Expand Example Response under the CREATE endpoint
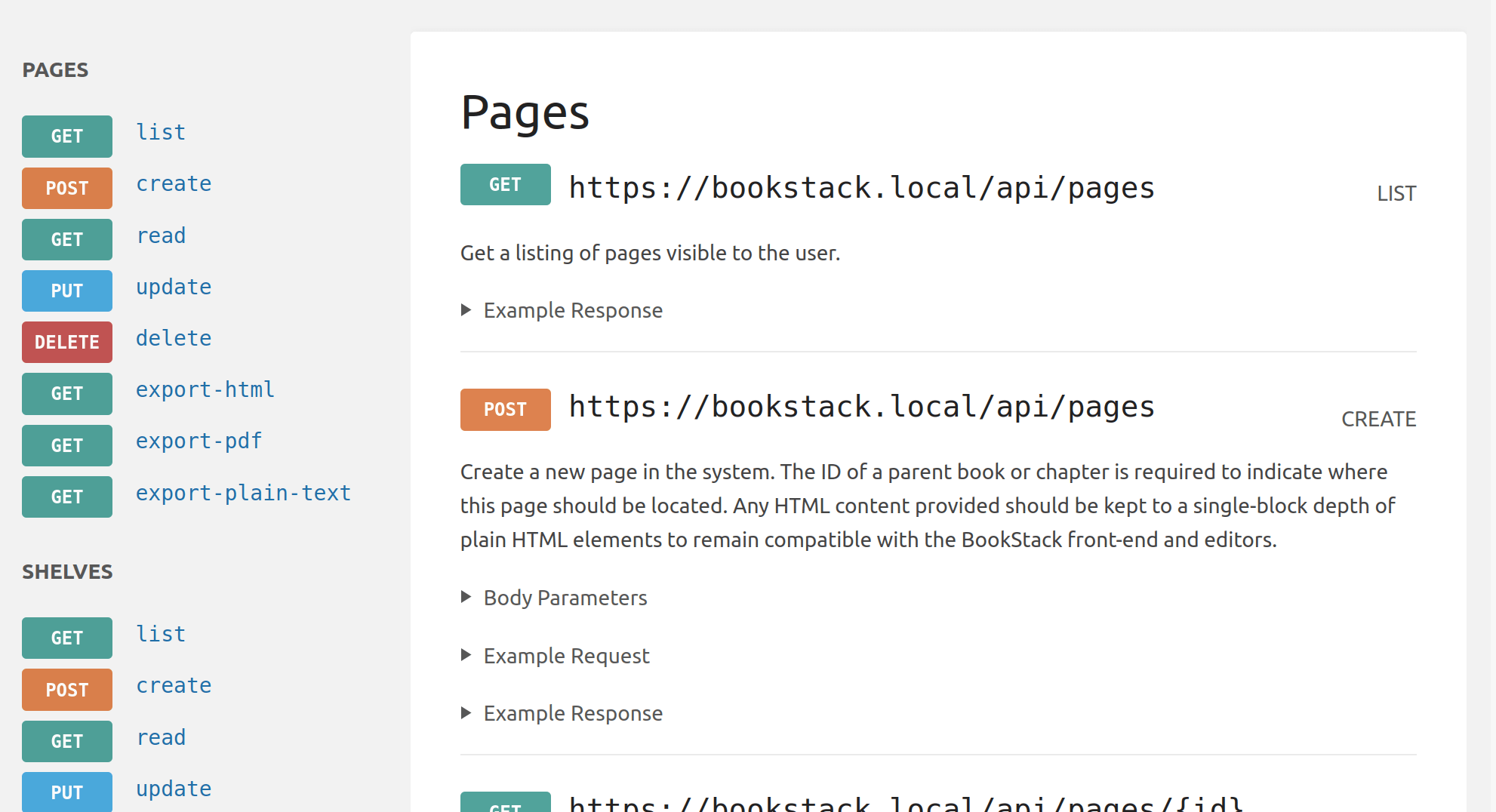 click(x=562, y=713)
